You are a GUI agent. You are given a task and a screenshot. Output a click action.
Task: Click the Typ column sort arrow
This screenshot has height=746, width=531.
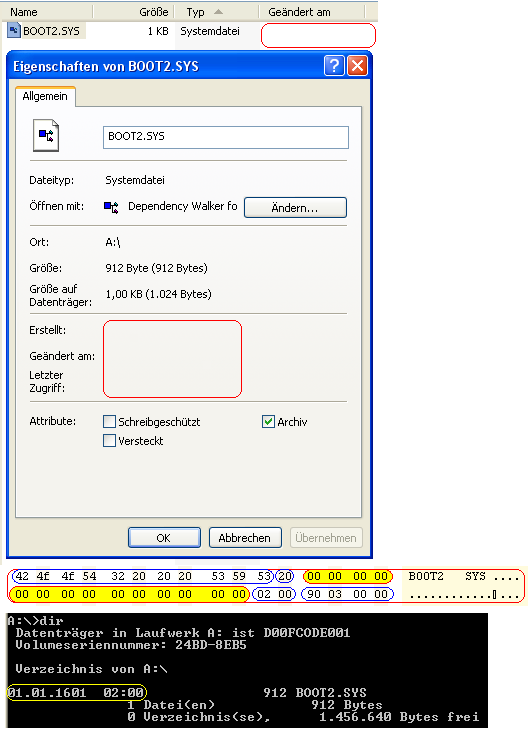218,11
